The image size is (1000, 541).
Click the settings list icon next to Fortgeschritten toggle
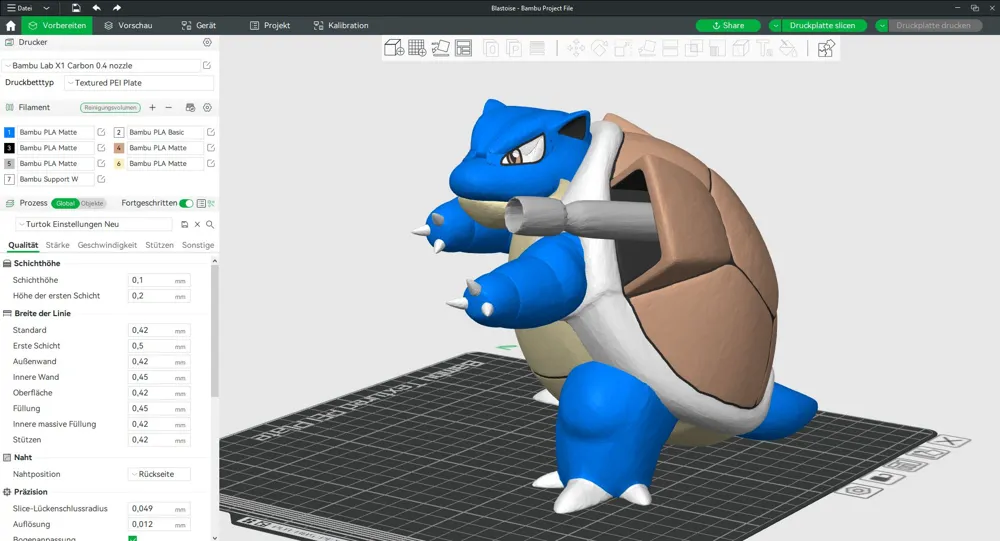[201, 203]
